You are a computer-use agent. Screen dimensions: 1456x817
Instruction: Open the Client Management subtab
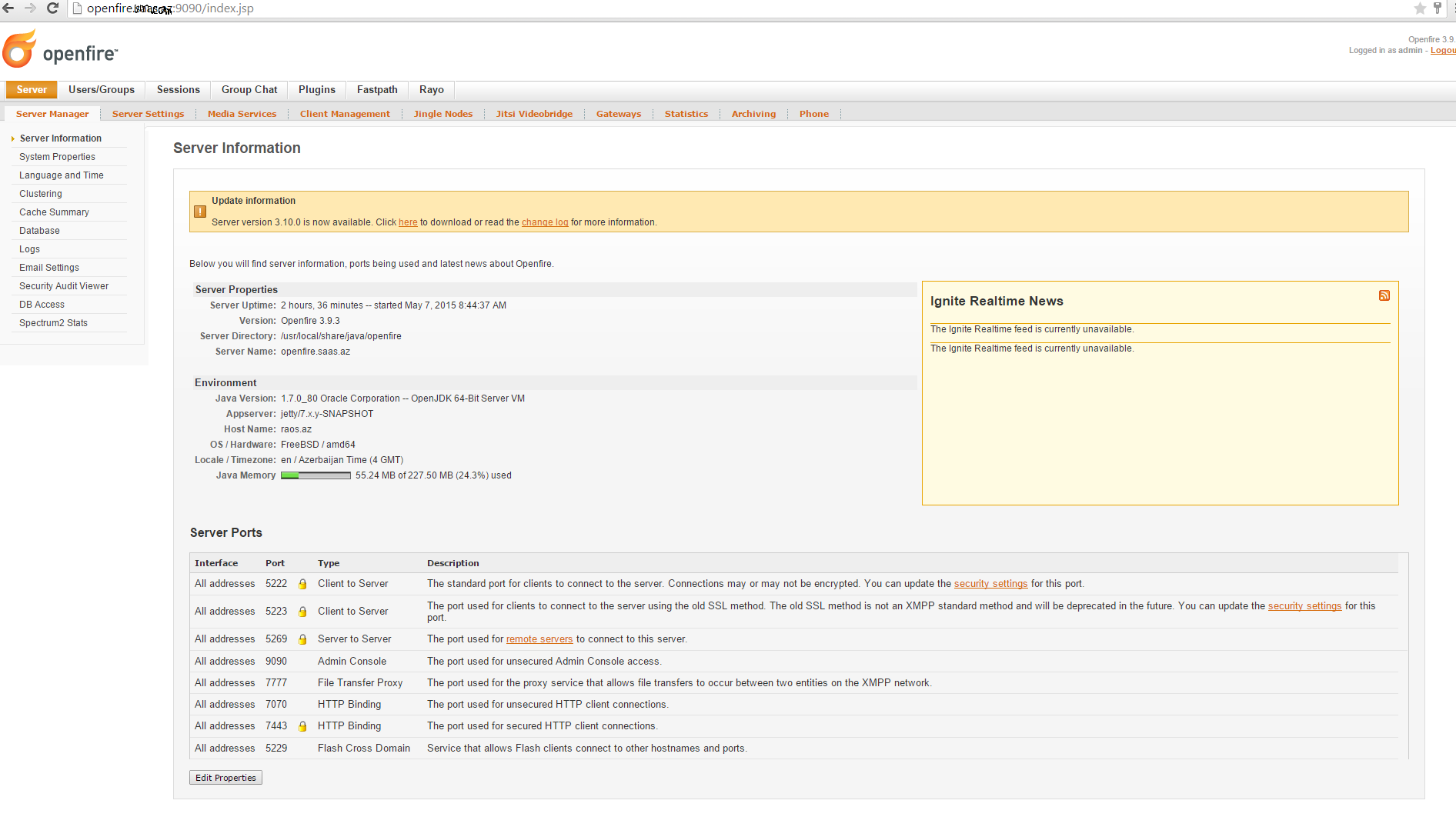(345, 114)
